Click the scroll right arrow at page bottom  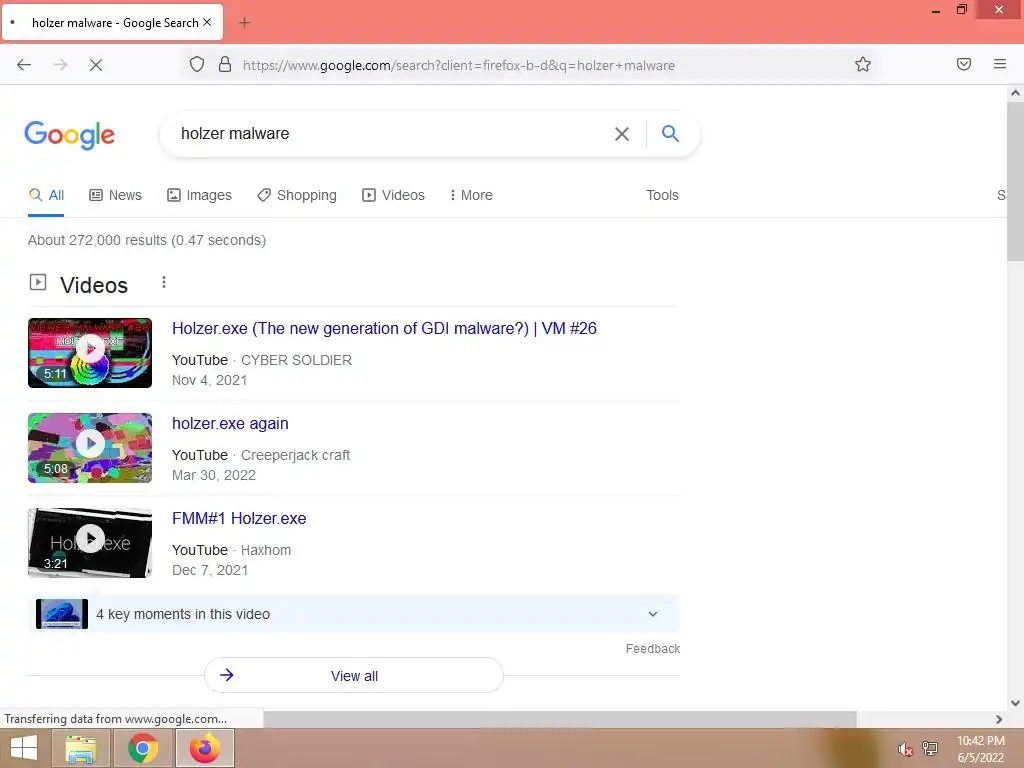tap(999, 719)
